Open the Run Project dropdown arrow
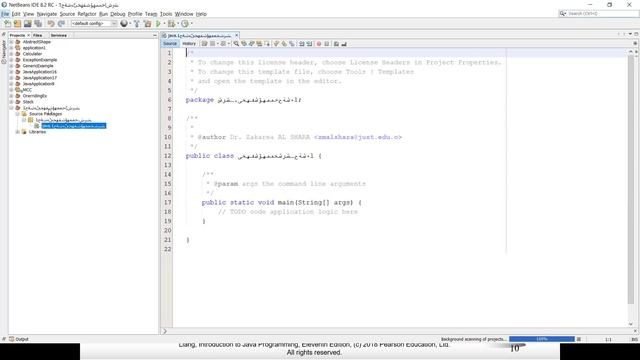 [x=164, y=24]
